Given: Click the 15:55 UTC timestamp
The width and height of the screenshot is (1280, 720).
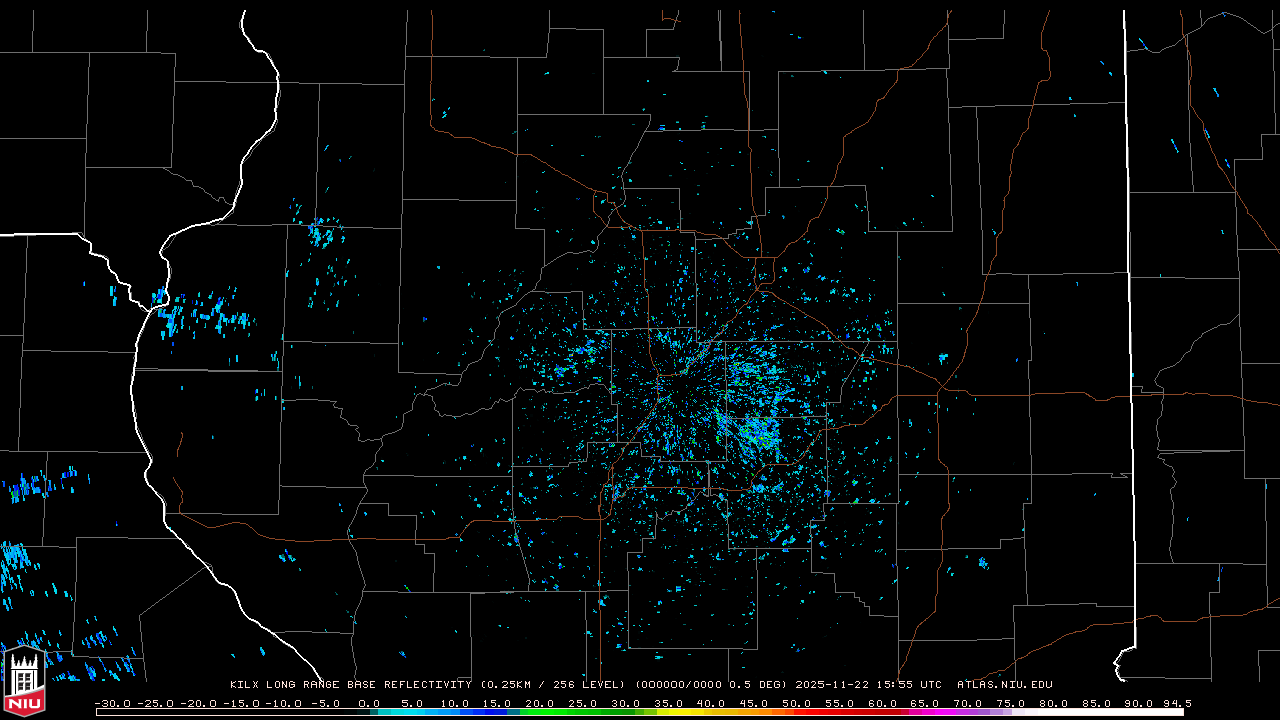Looking at the screenshot, I should point(912,685).
